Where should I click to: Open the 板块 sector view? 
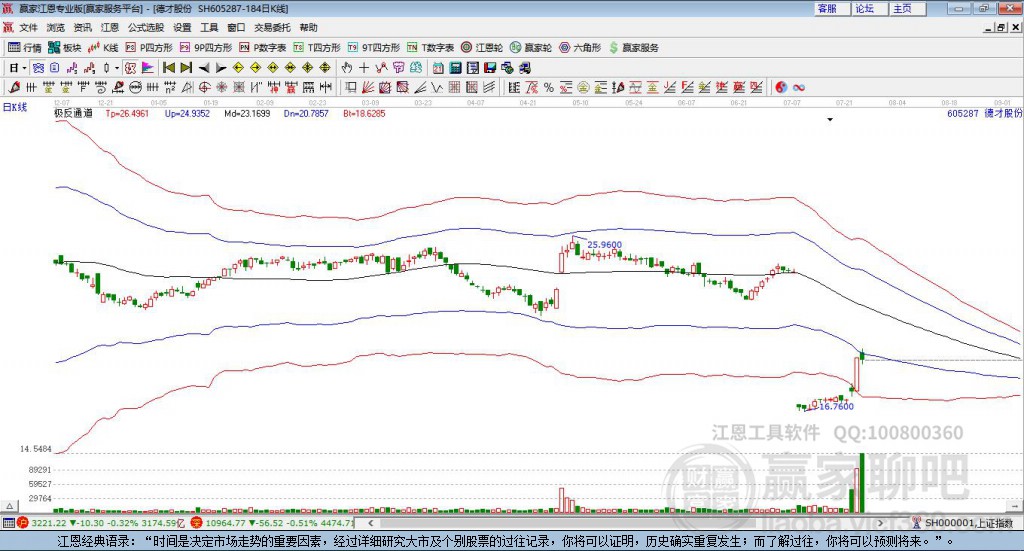pos(65,48)
